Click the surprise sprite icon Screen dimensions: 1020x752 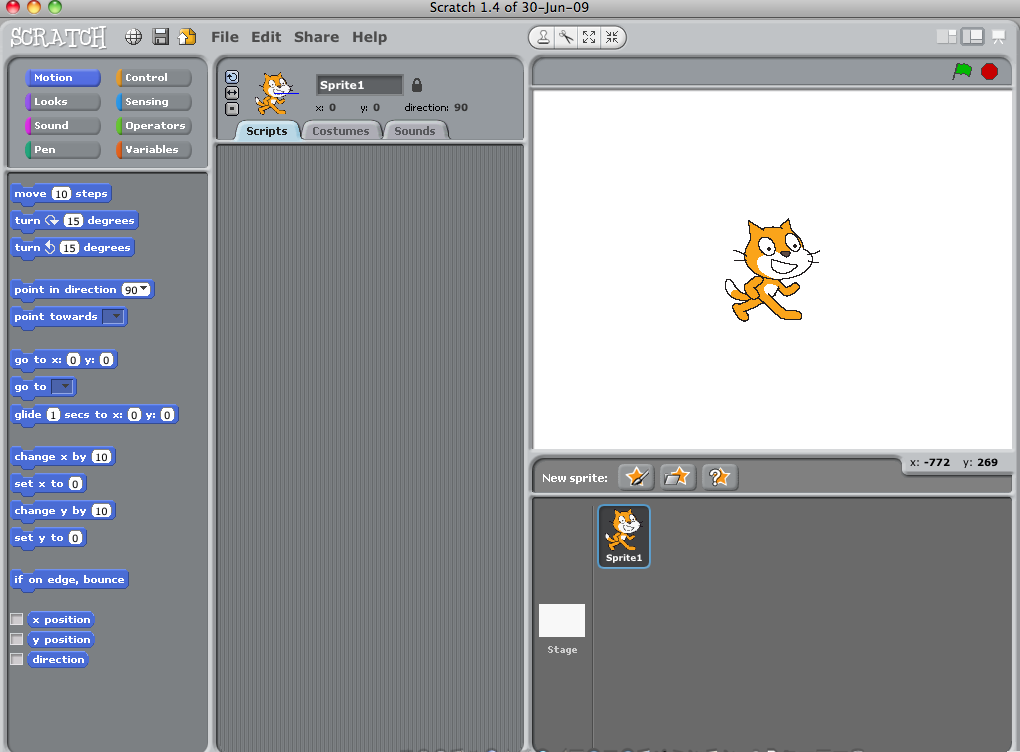[x=719, y=477]
